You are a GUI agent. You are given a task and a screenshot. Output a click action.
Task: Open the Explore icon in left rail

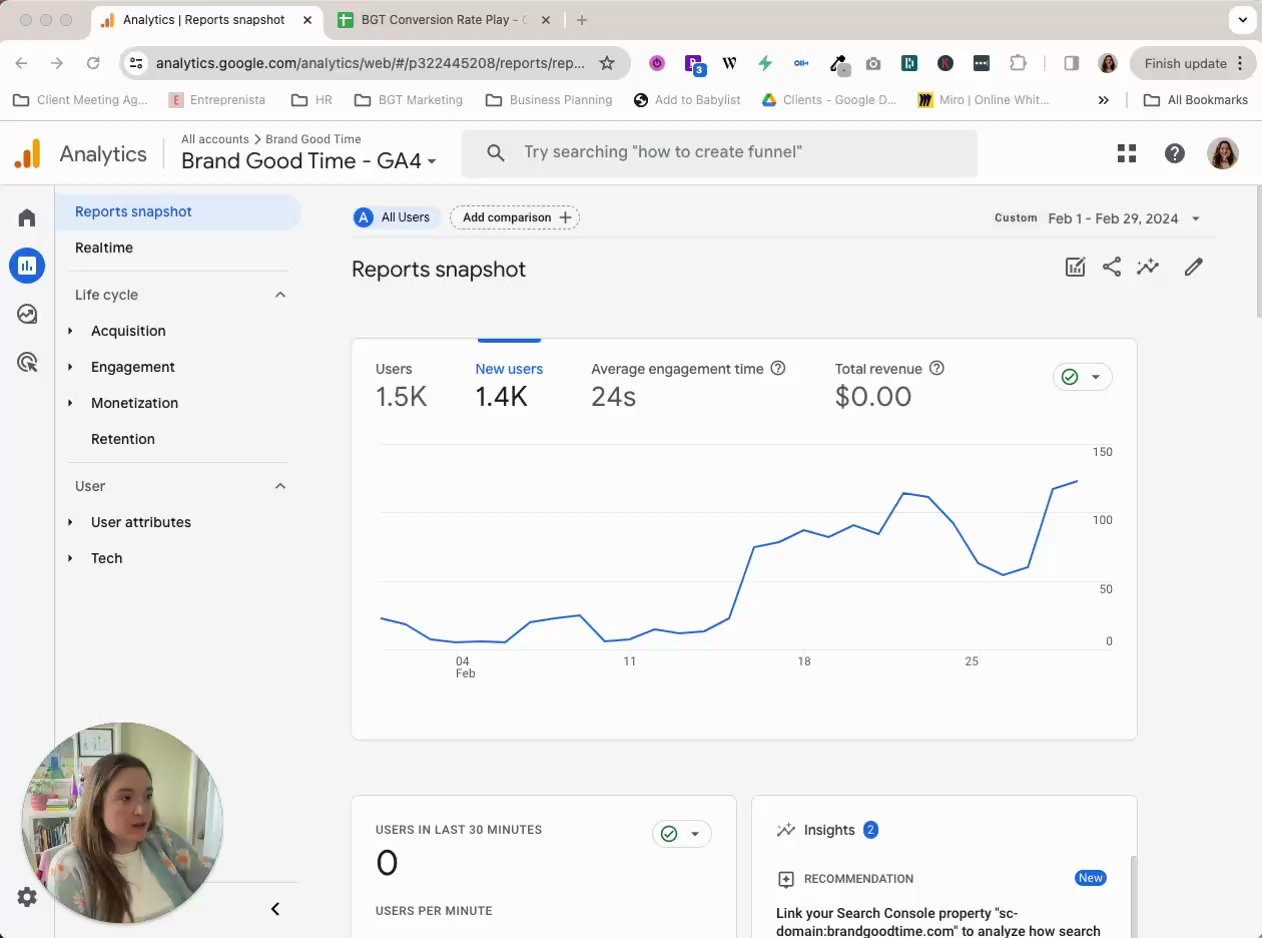coord(27,314)
